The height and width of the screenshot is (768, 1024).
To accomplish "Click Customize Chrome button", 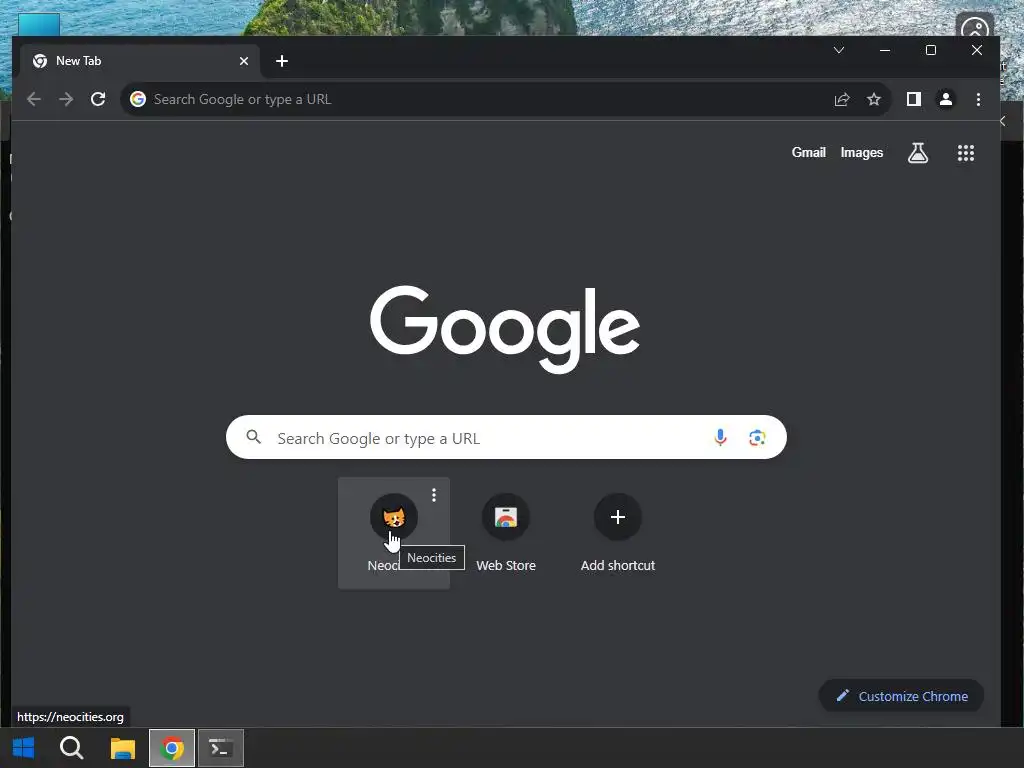I will [901, 696].
